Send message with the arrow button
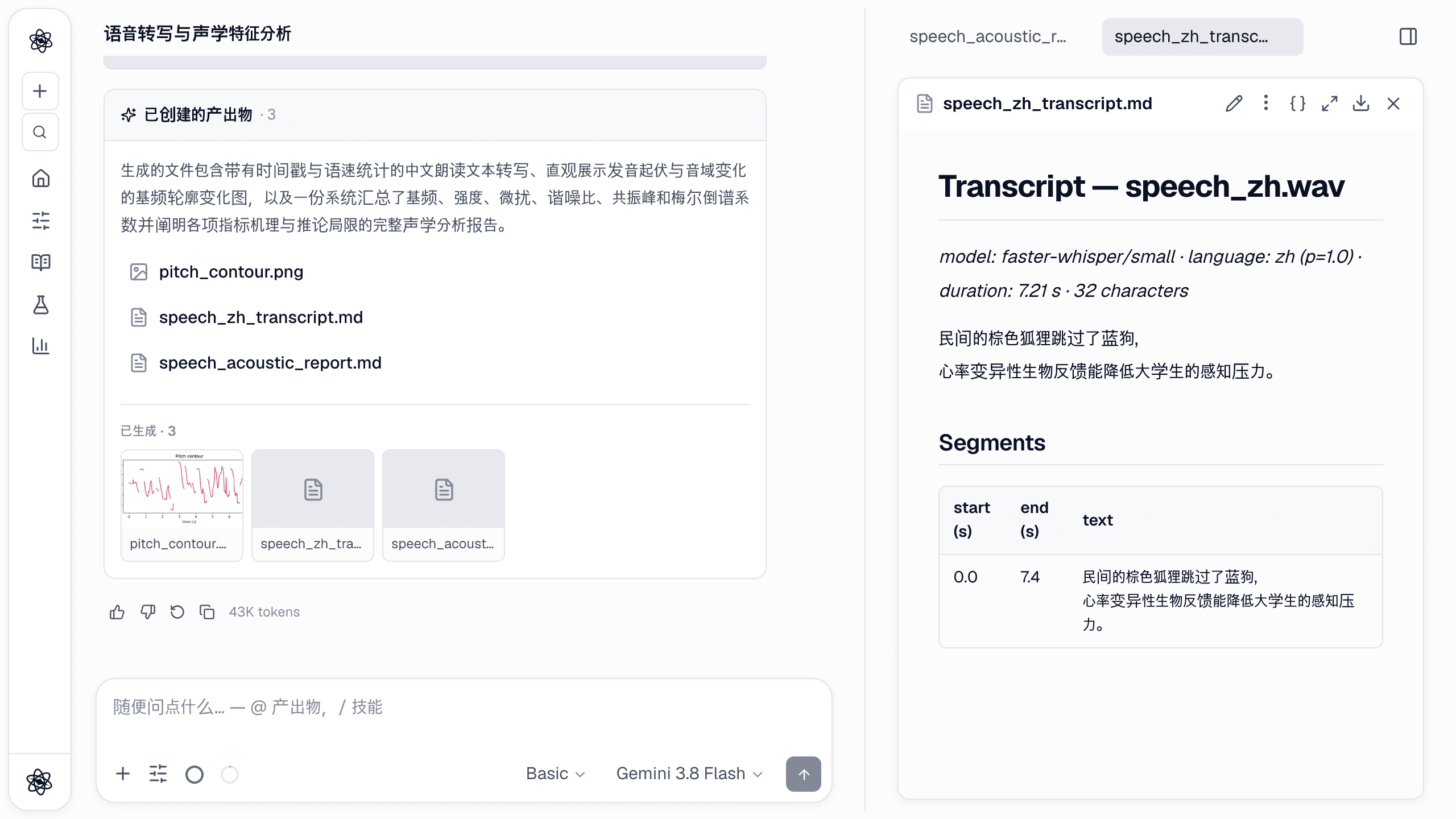The width and height of the screenshot is (1456, 819). pyautogui.click(x=803, y=774)
